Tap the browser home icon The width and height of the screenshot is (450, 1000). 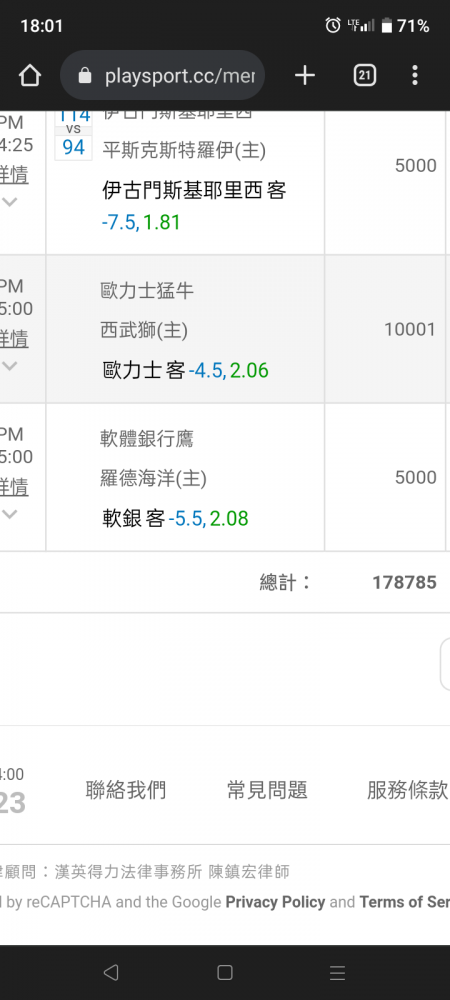tap(30, 76)
